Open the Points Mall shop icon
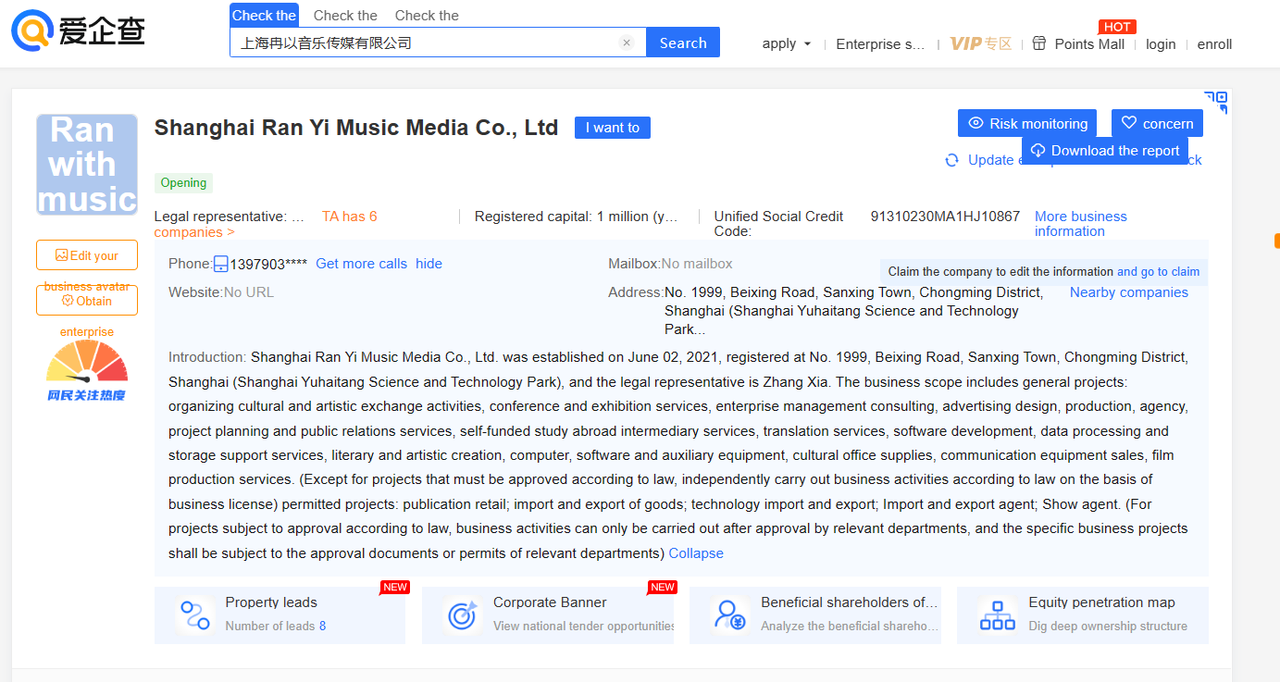Image resolution: width=1280 pixels, height=682 pixels. [1039, 43]
